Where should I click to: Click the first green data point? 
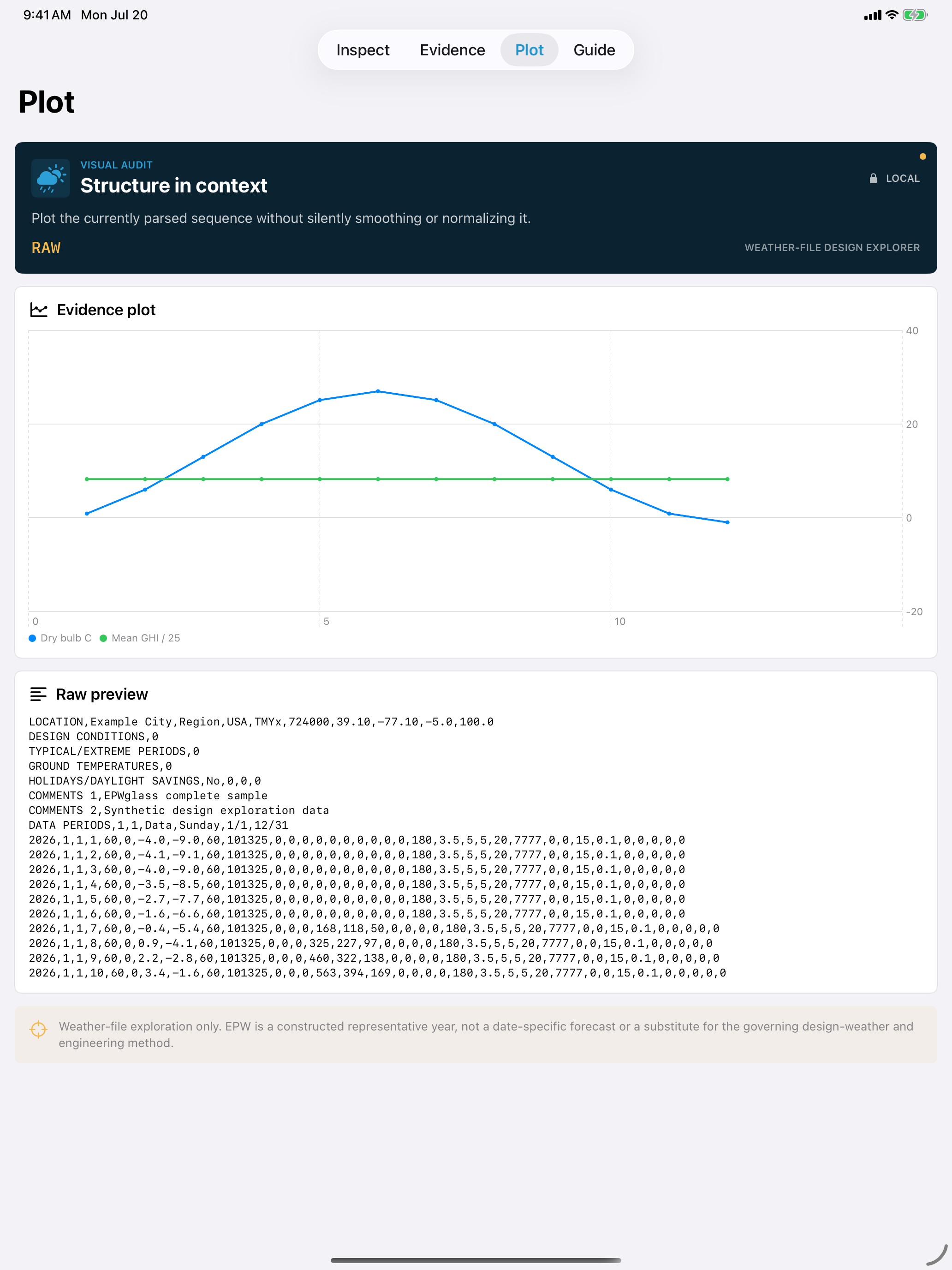(87, 479)
